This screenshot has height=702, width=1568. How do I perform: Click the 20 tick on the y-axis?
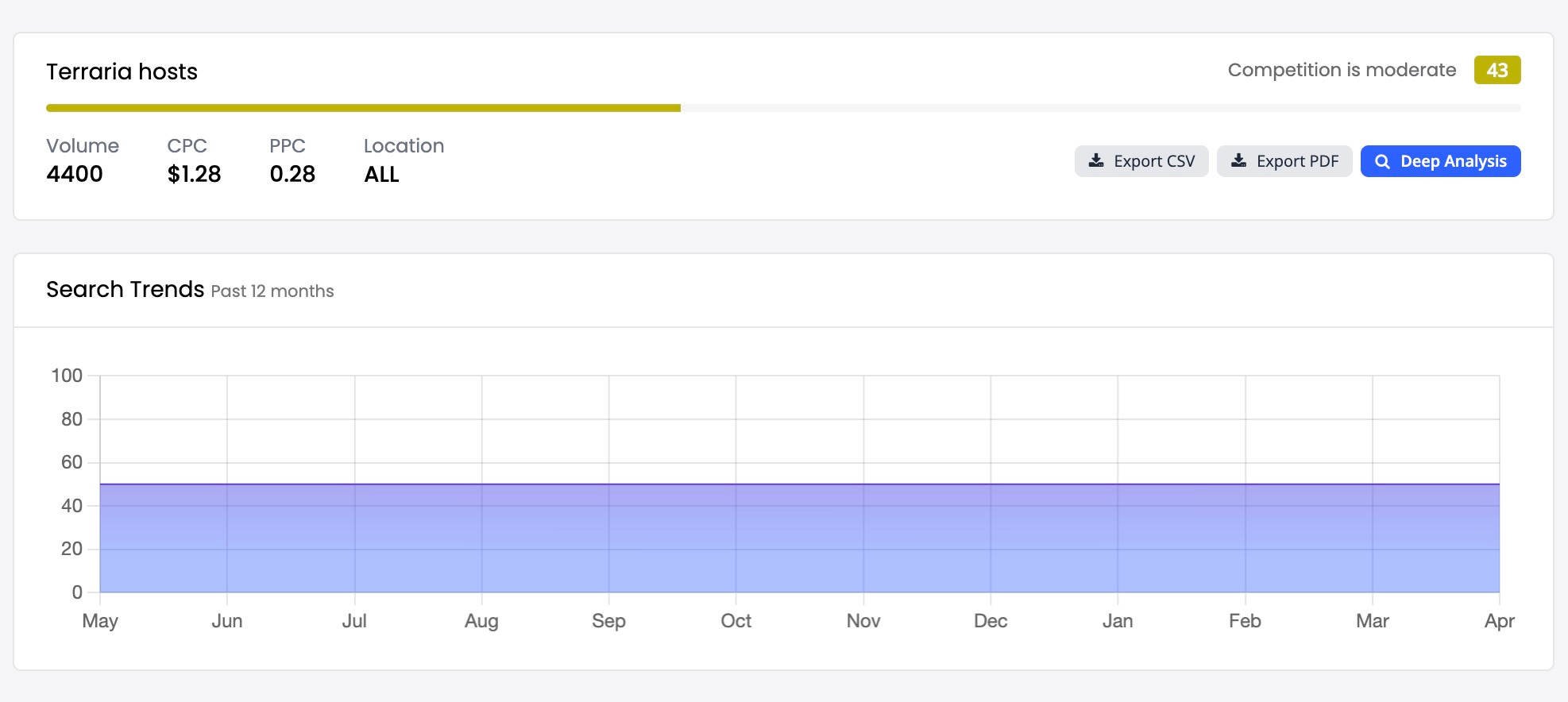coord(71,549)
